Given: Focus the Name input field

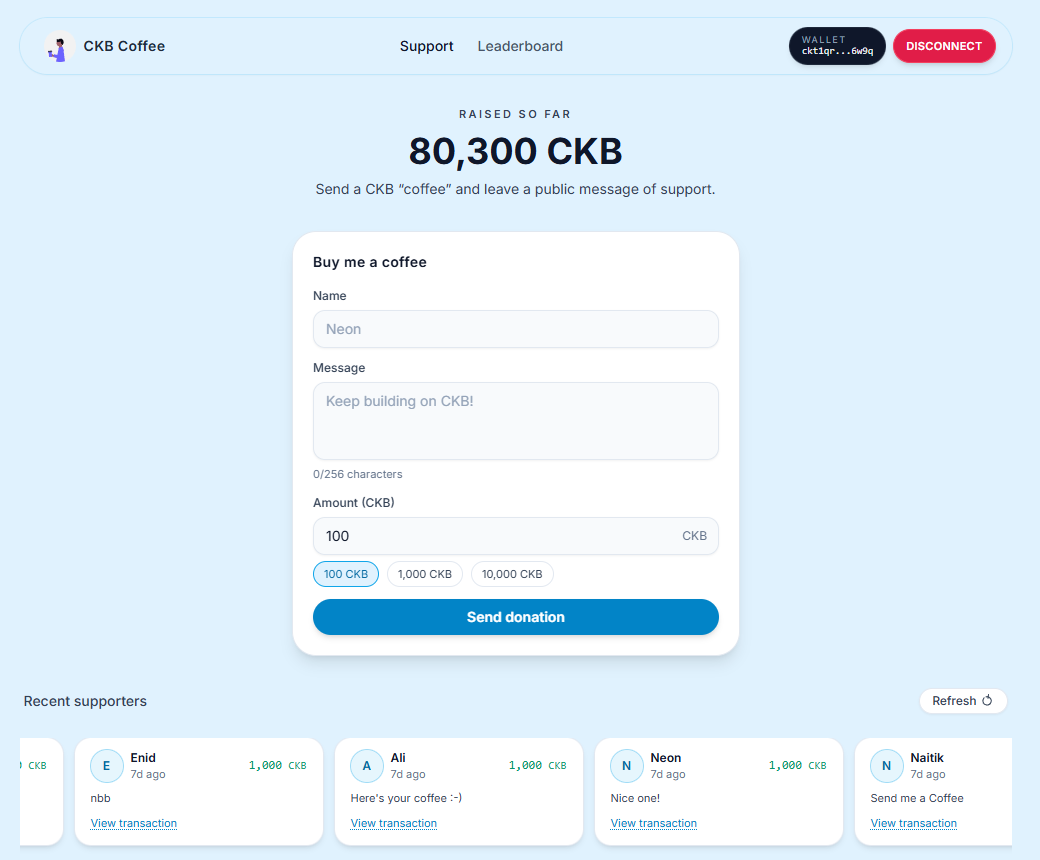Looking at the screenshot, I should point(516,329).
